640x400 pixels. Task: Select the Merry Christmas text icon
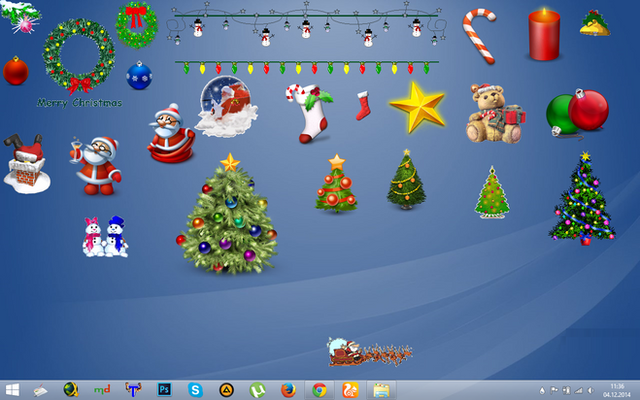point(80,102)
